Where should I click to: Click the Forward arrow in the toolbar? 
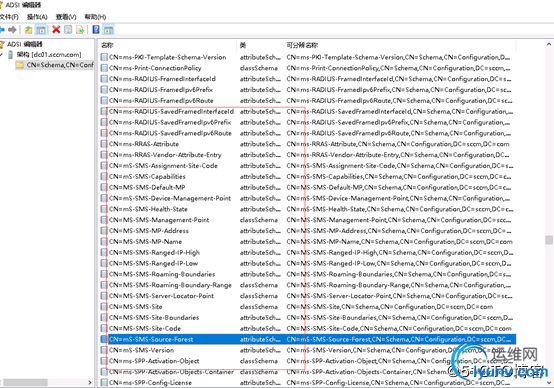click(x=12, y=29)
